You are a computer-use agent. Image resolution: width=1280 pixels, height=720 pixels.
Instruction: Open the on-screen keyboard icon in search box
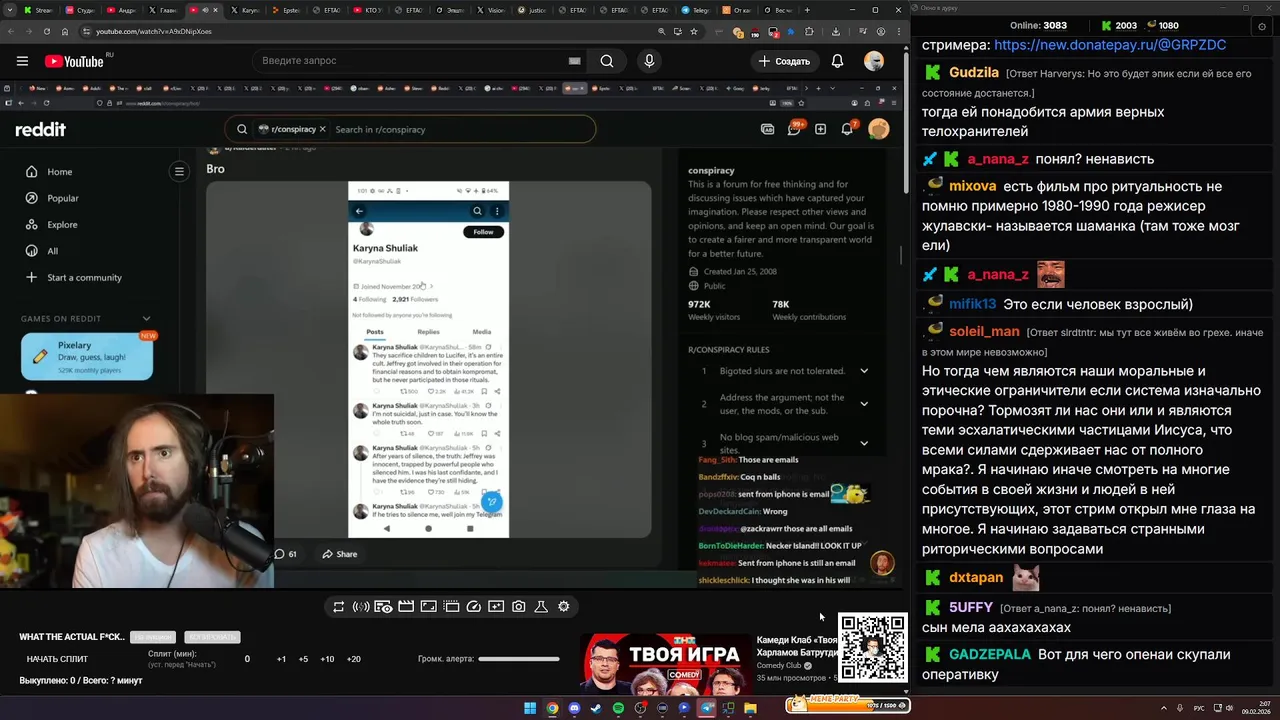click(574, 61)
